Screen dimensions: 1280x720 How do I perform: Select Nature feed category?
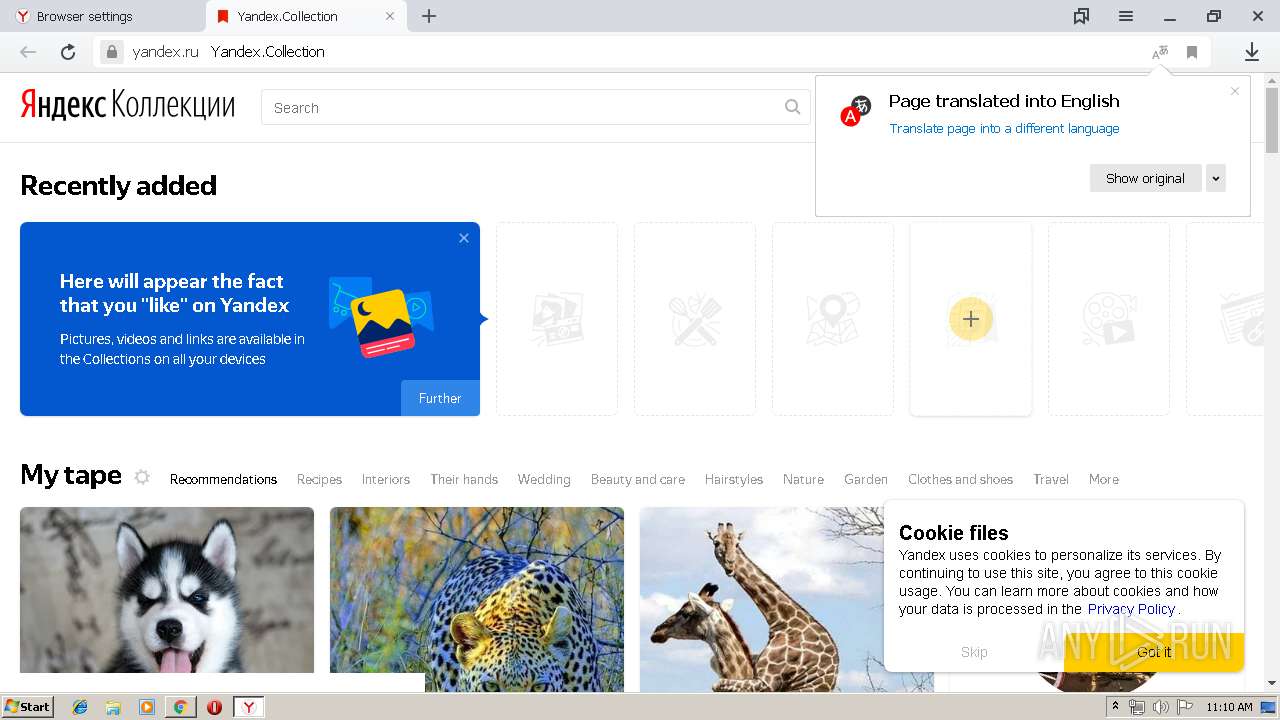803,479
